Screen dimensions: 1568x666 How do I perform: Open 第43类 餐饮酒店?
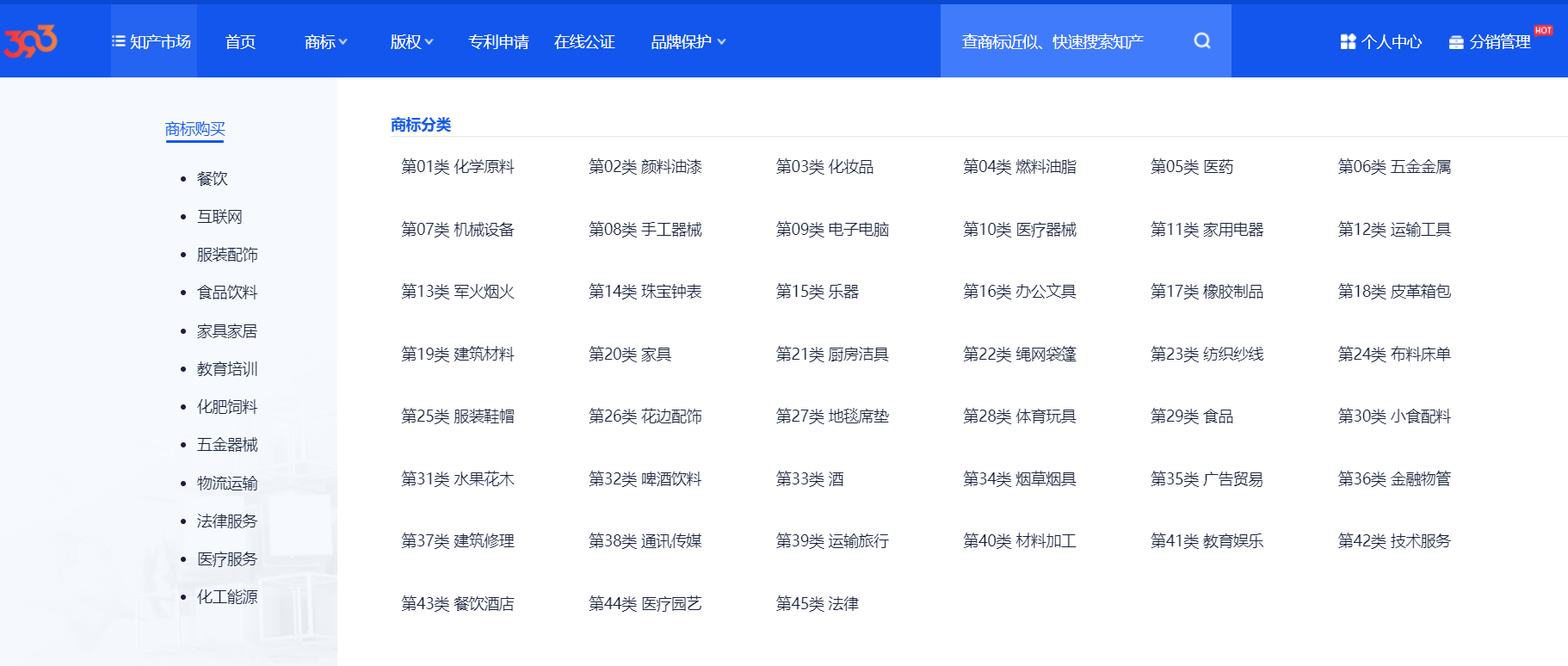pos(458,604)
